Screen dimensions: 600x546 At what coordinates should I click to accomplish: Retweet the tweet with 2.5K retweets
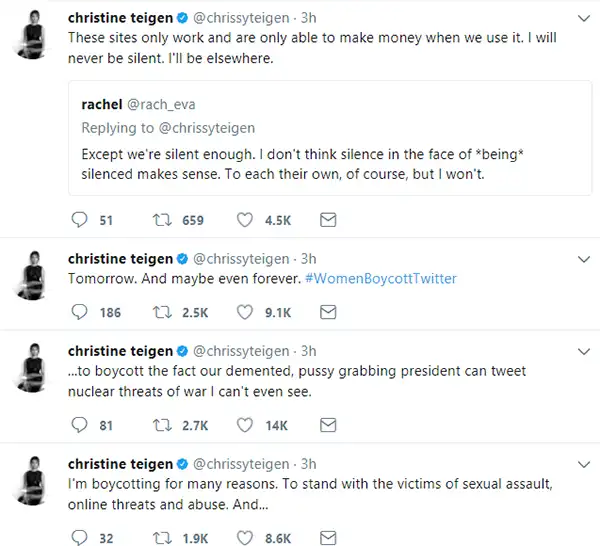point(162,312)
